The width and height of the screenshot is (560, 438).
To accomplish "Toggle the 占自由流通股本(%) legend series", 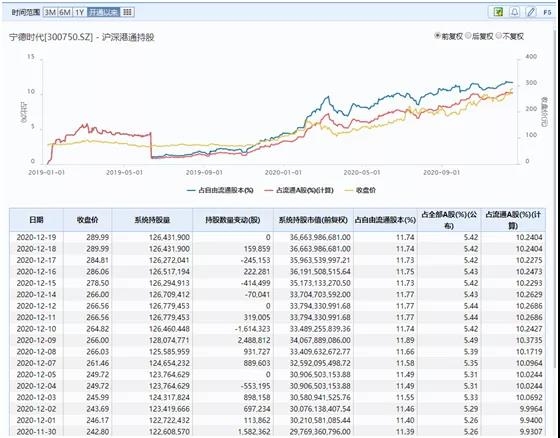I will coord(220,190).
